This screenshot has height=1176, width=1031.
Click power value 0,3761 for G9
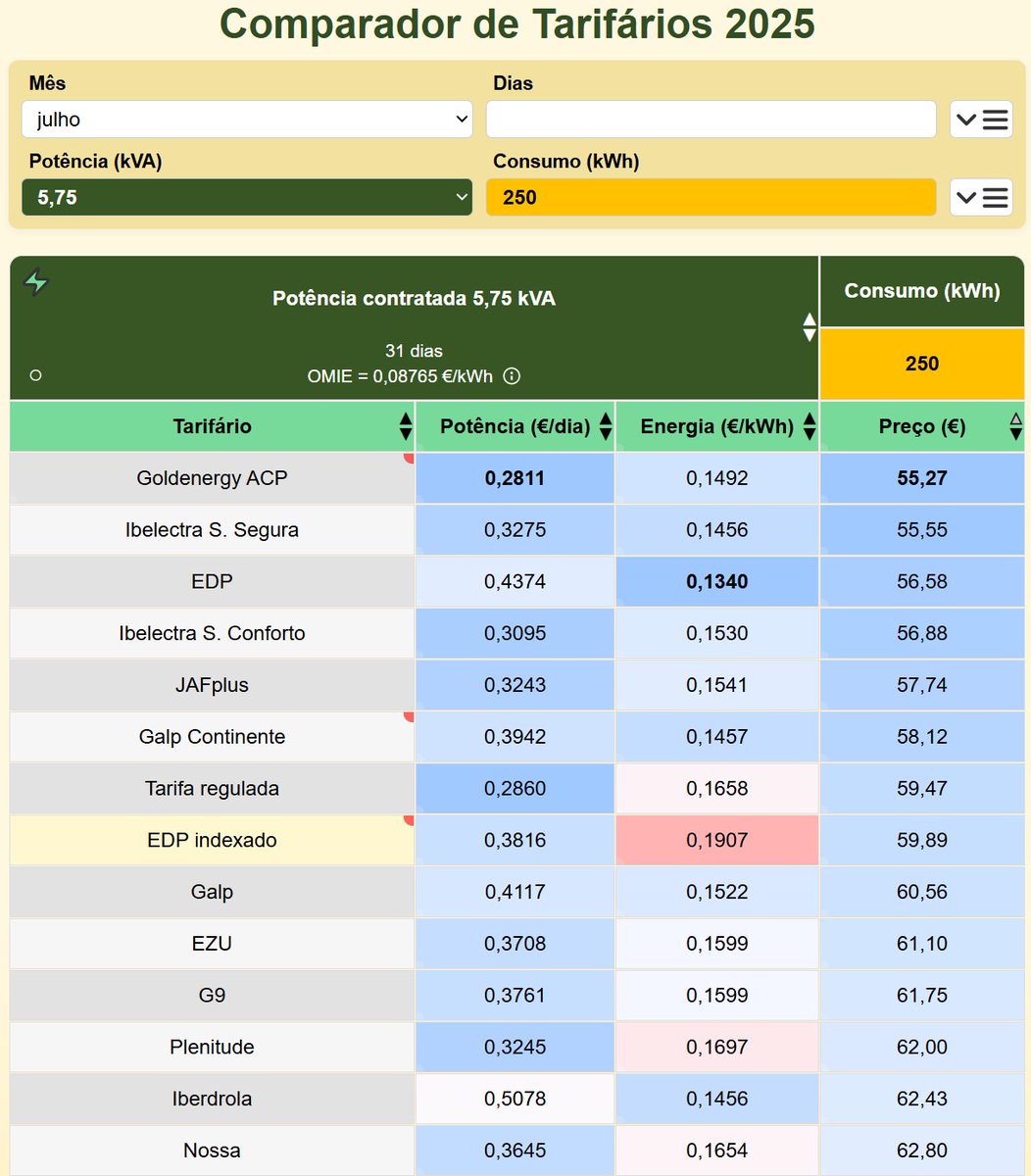tap(515, 996)
